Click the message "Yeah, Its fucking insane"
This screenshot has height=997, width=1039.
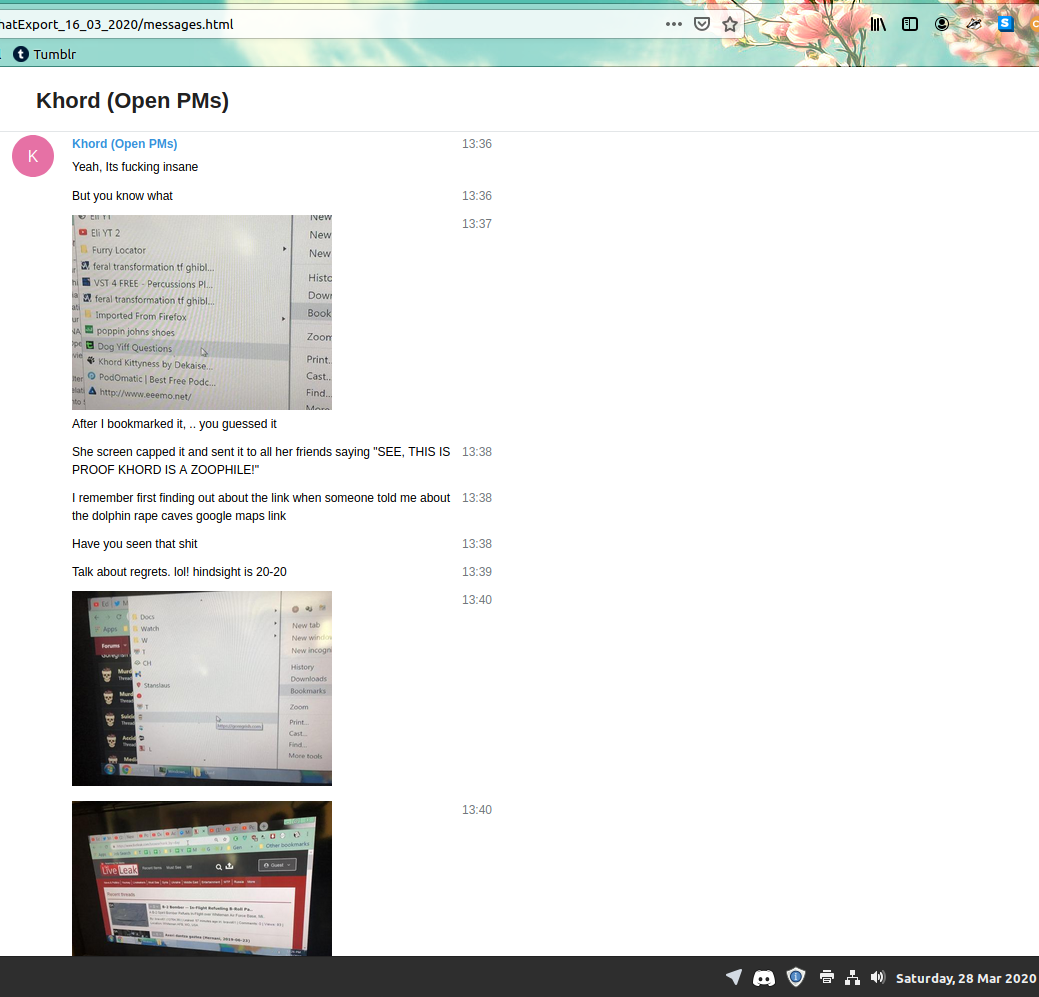(x=135, y=167)
